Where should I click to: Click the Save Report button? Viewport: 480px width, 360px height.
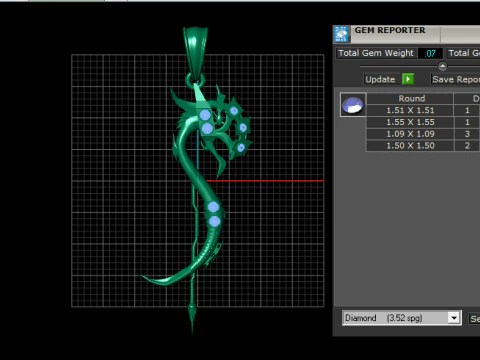point(455,79)
